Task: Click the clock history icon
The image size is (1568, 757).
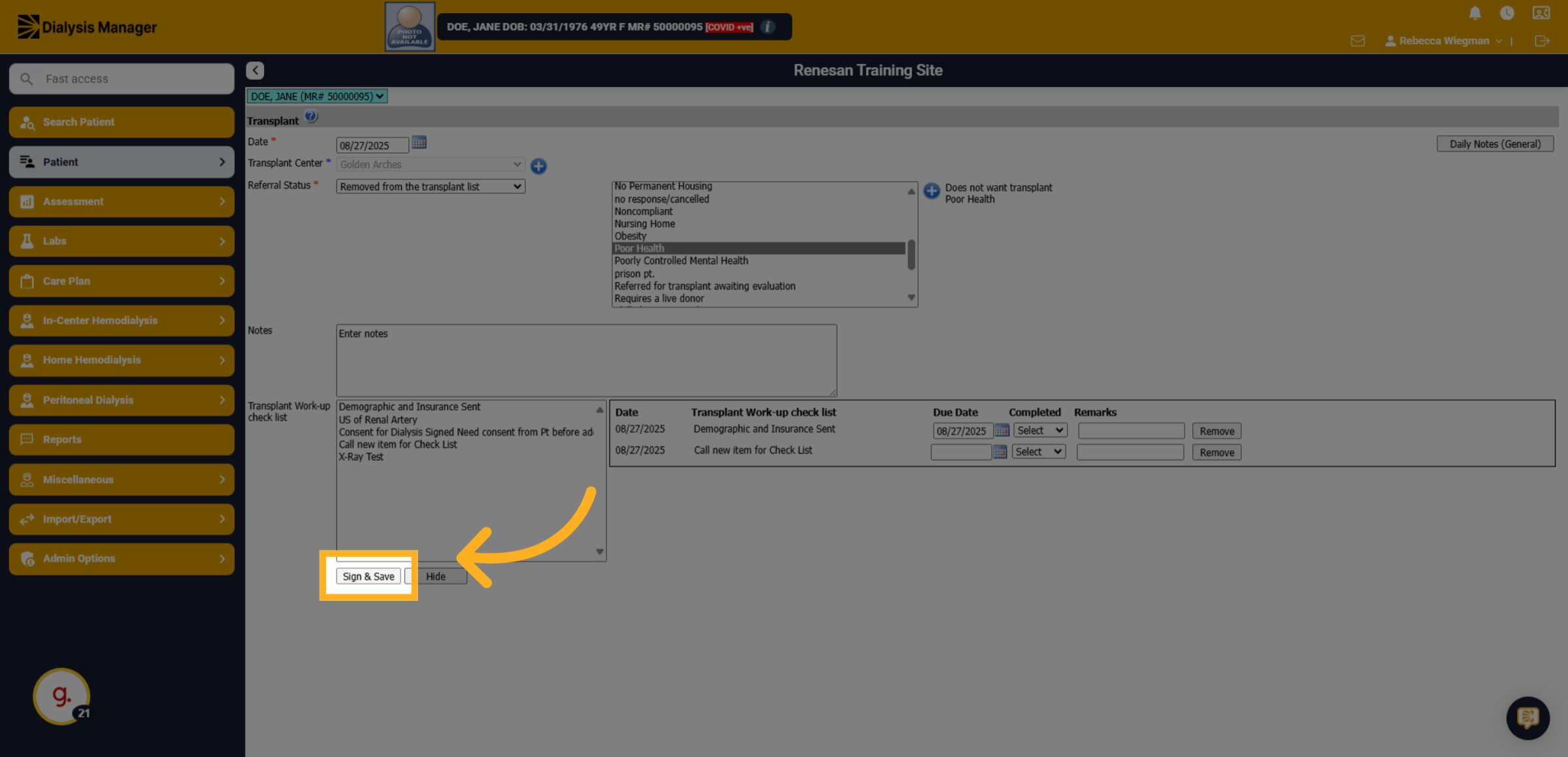Action: click(x=1507, y=13)
